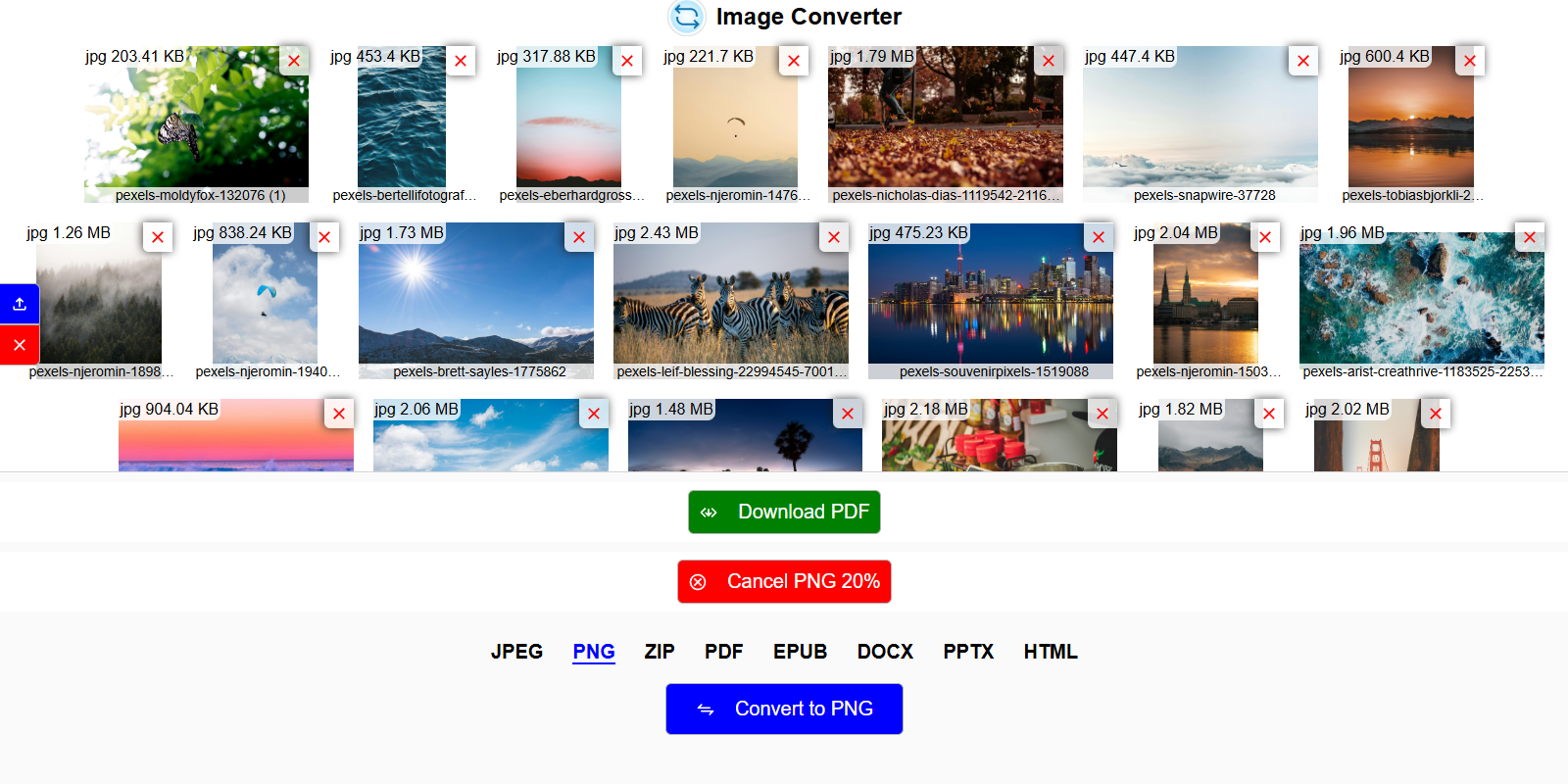Remove the pexels-souvenirpixels-1519088 skyline image
This screenshot has width=1568, height=784.
coord(1099,237)
